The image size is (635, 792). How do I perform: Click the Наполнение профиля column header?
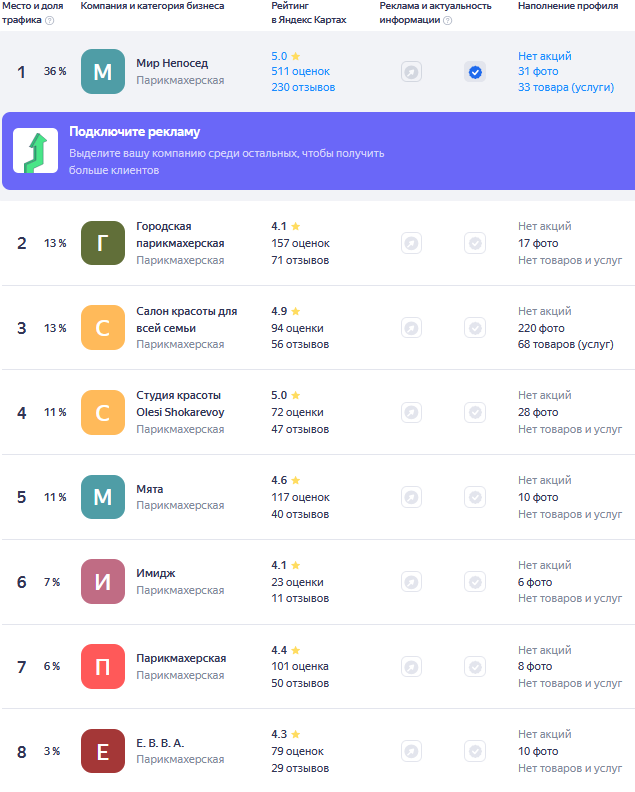click(568, 6)
